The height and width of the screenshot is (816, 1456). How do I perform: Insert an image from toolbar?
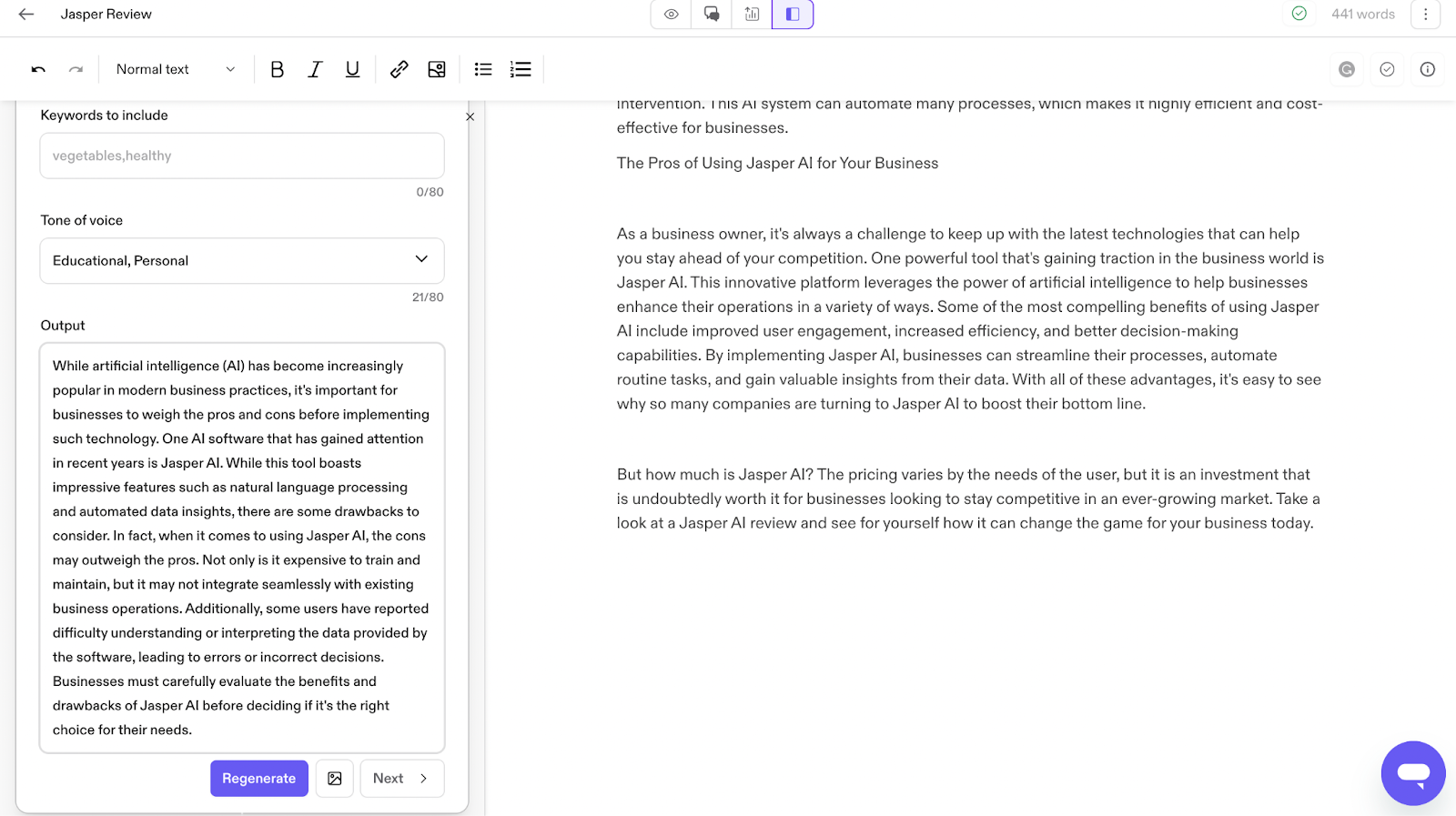[x=437, y=69]
